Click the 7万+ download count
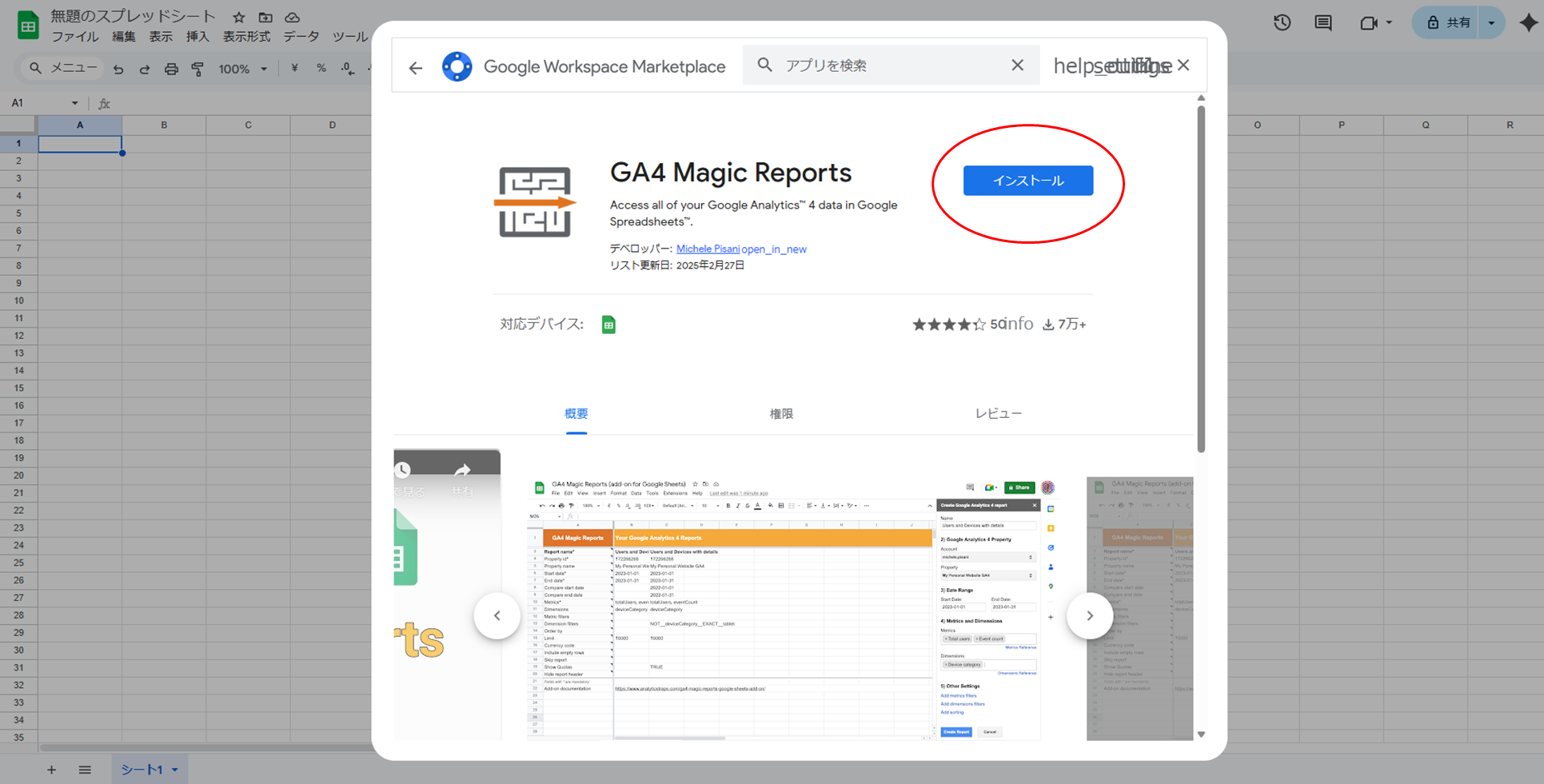Viewport: 1544px width, 784px height. pos(1064,324)
